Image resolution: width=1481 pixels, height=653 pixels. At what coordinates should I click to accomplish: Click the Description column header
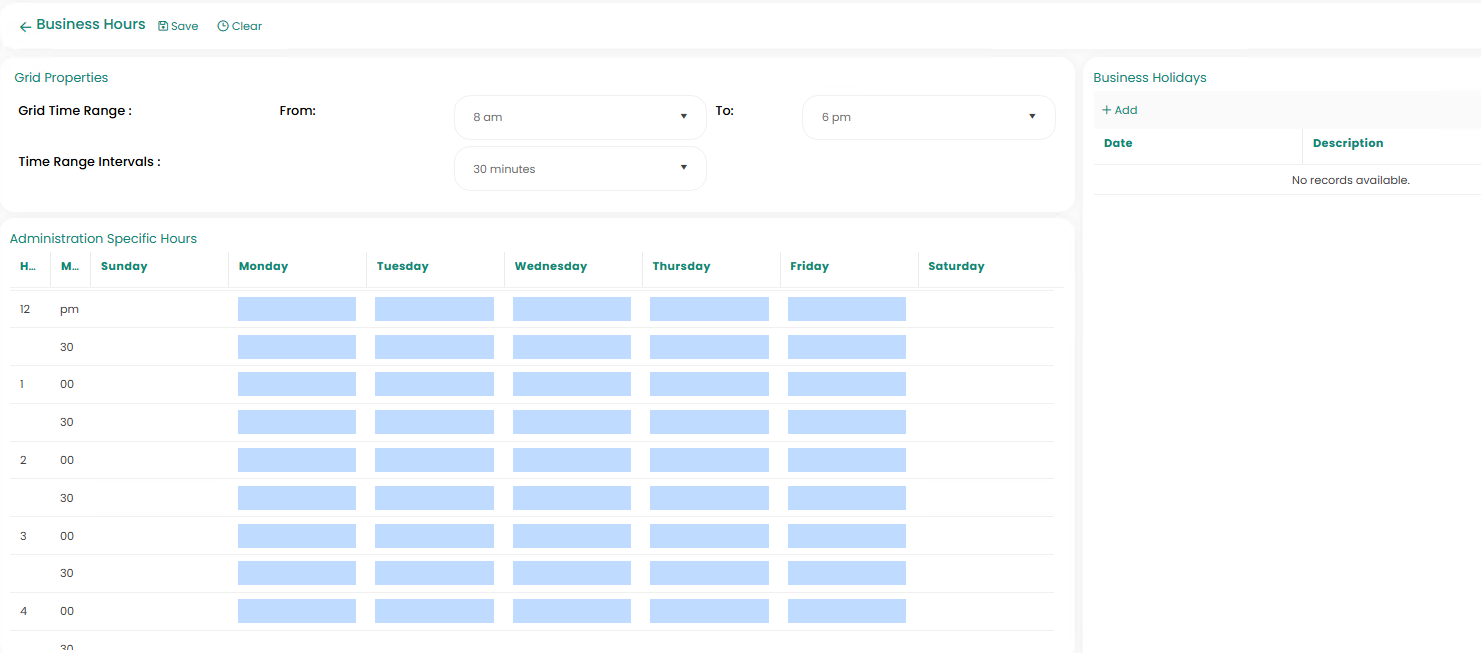pos(1347,143)
